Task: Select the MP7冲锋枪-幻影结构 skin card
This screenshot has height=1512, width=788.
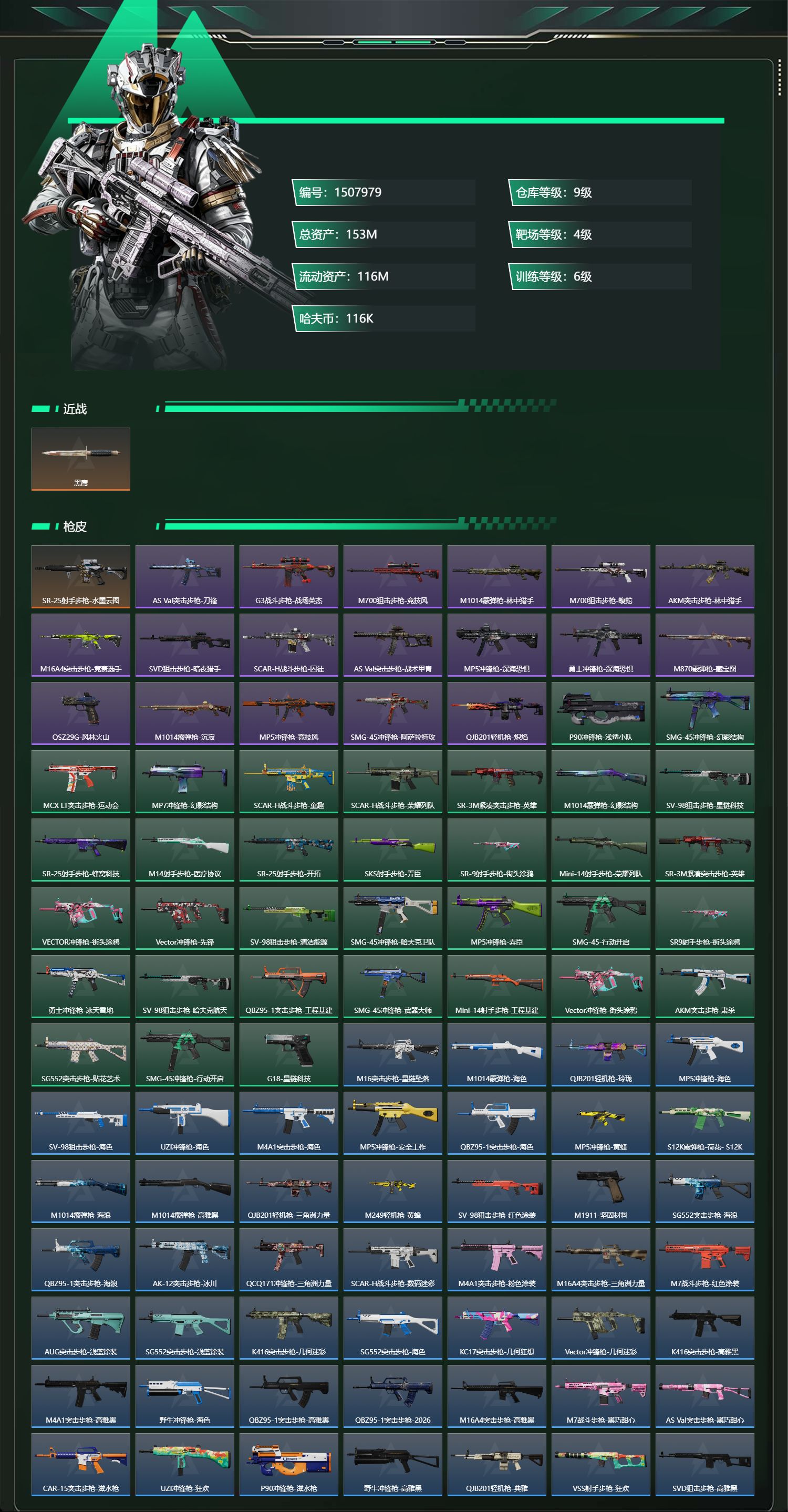Action: 185,782
